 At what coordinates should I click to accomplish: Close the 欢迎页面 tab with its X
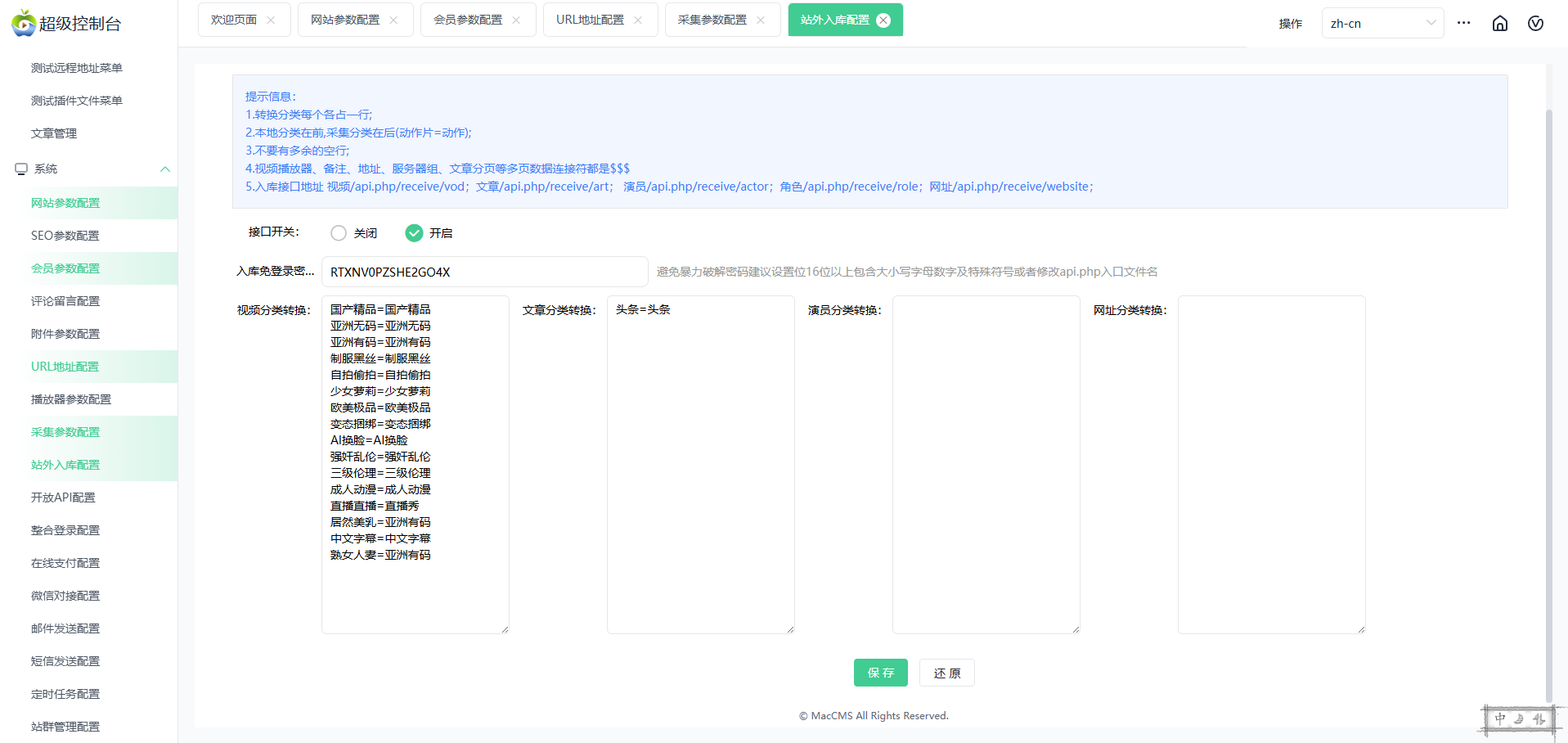coord(272,20)
